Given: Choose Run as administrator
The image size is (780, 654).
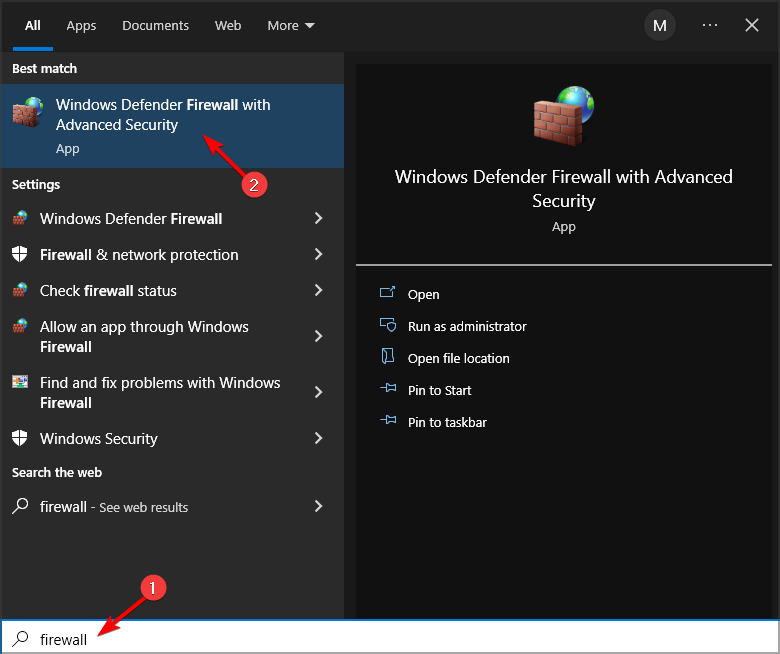Looking at the screenshot, I should [467, 326].
